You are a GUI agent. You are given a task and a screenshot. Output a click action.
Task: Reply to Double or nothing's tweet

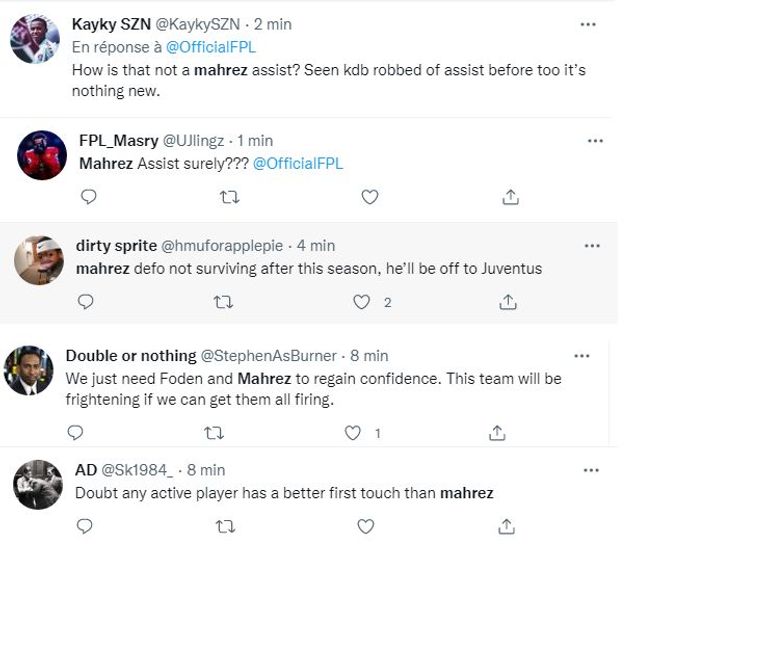point(75,433)
